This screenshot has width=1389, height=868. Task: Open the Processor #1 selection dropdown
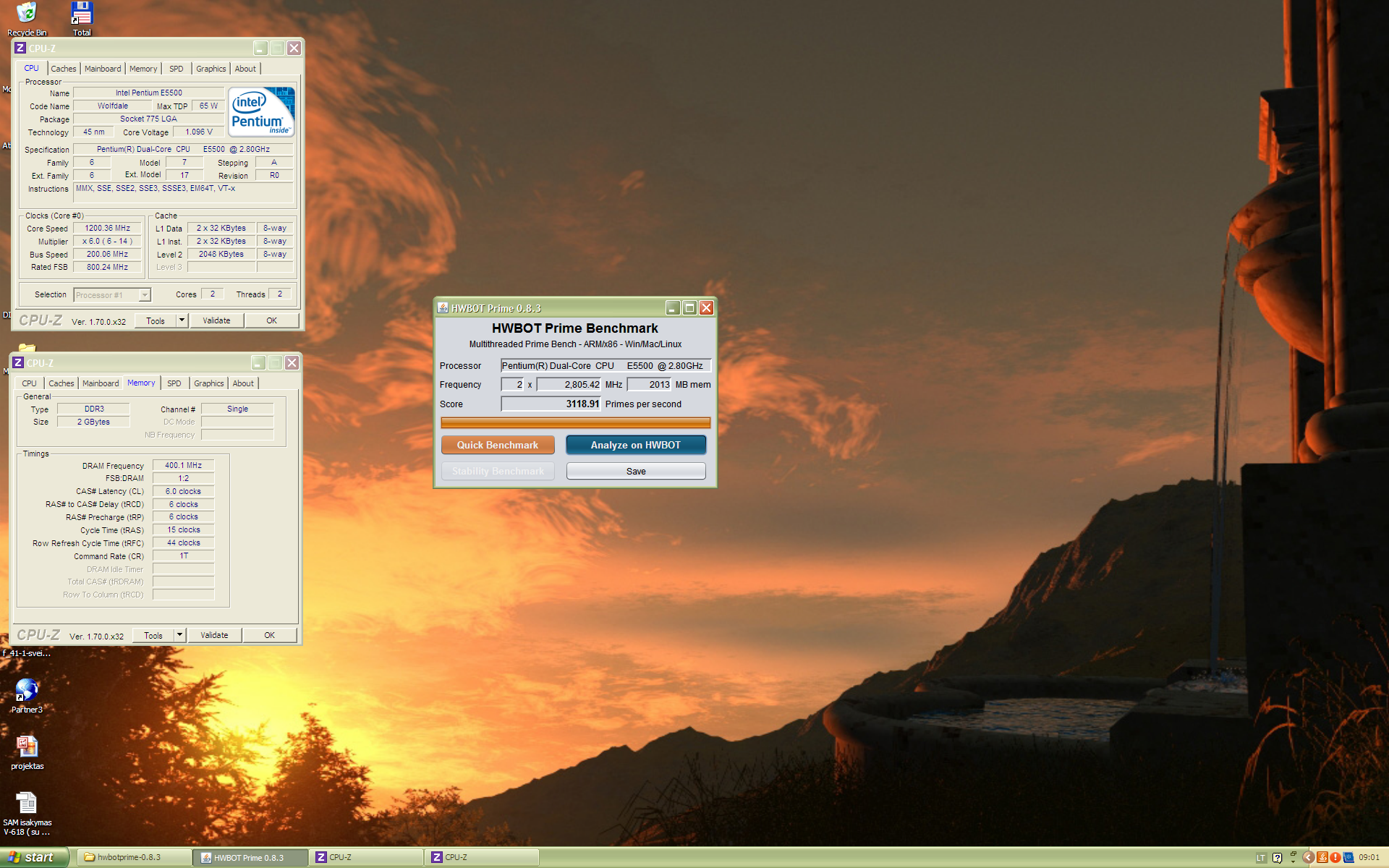112,295
